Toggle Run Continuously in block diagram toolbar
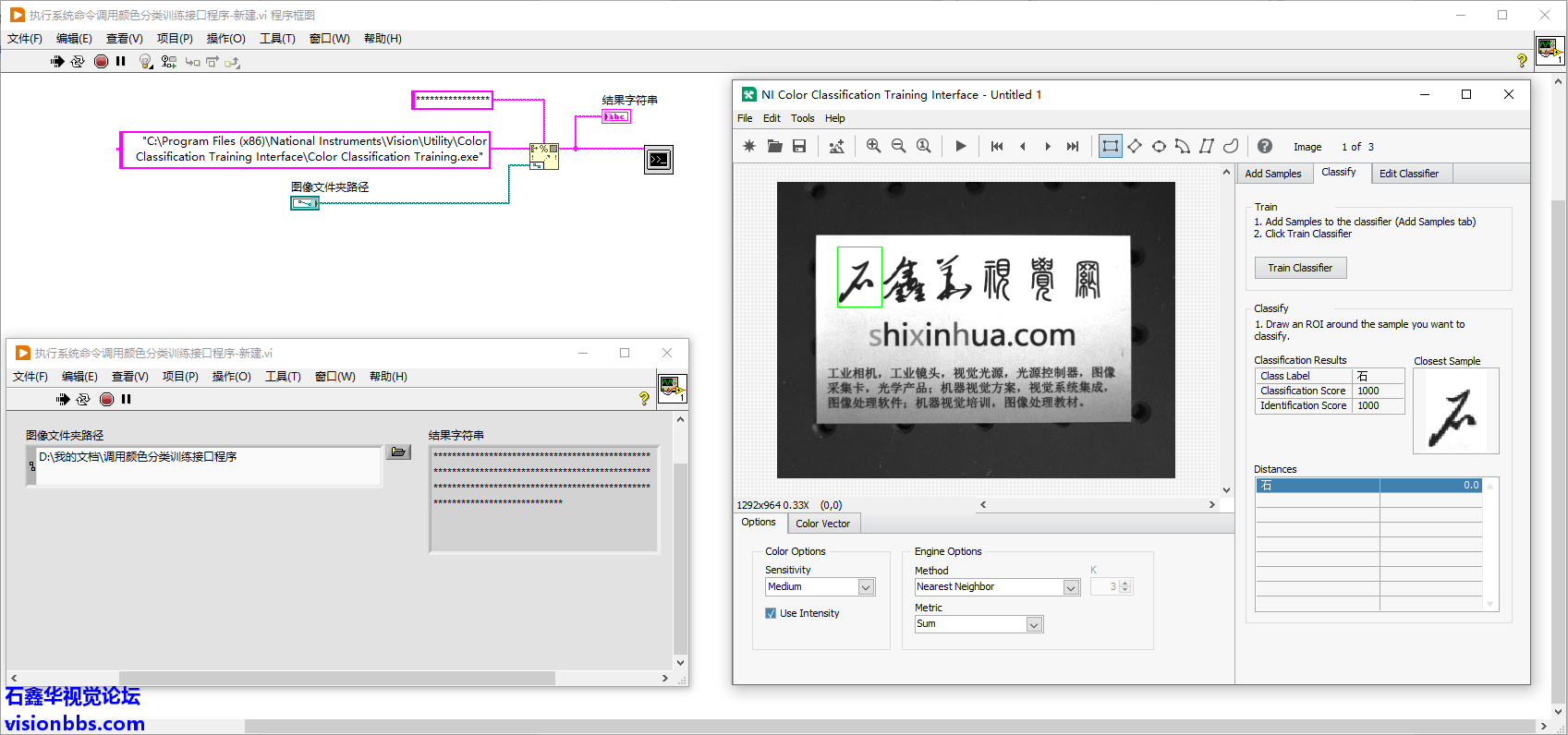The height and width of the screenshot is (735, 1568). (78, 61)
